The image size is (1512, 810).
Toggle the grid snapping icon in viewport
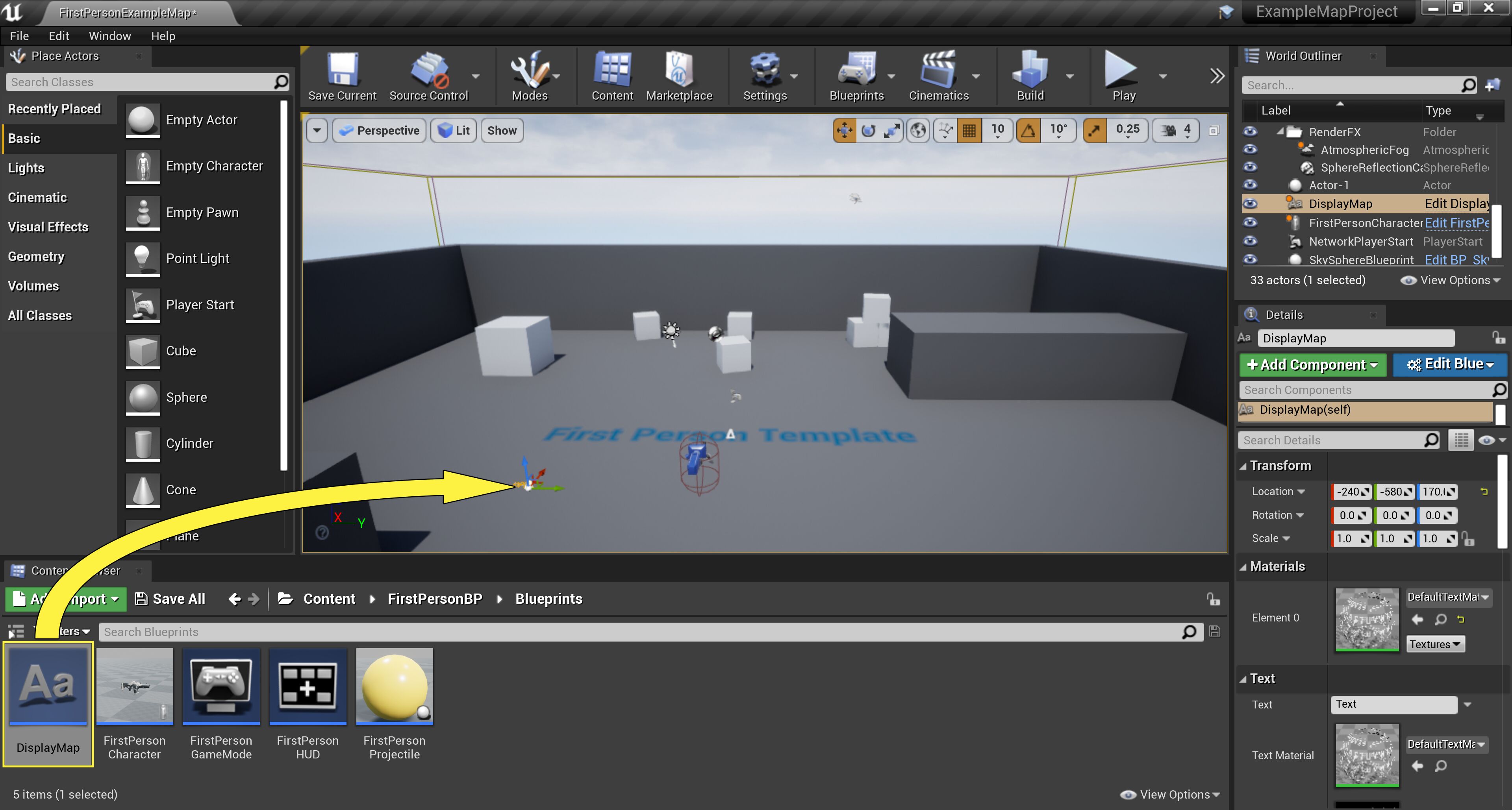pos(969,130)
